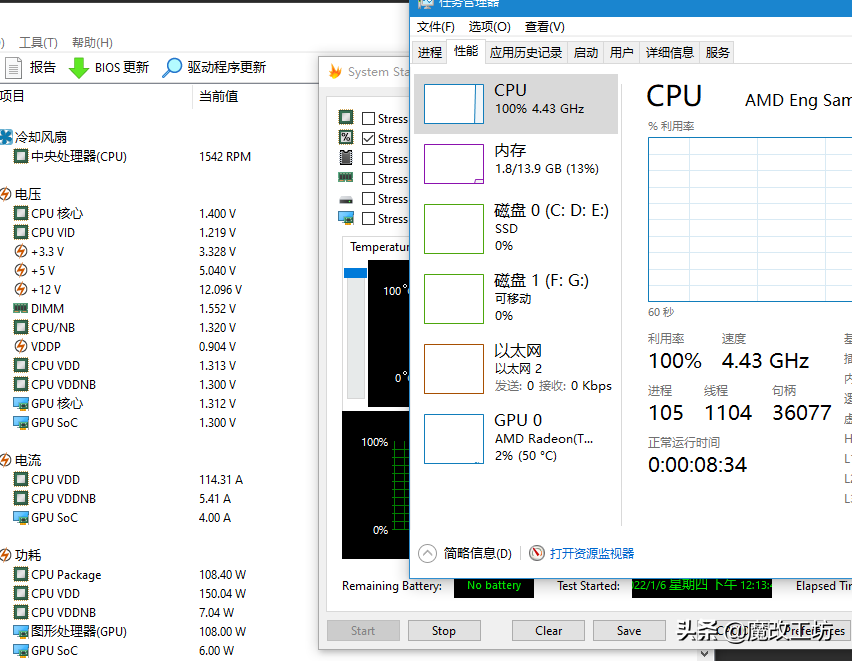Screen dimensions: 852x661
Task: Click the 当前值 column header
Action: tap(219, 97)
